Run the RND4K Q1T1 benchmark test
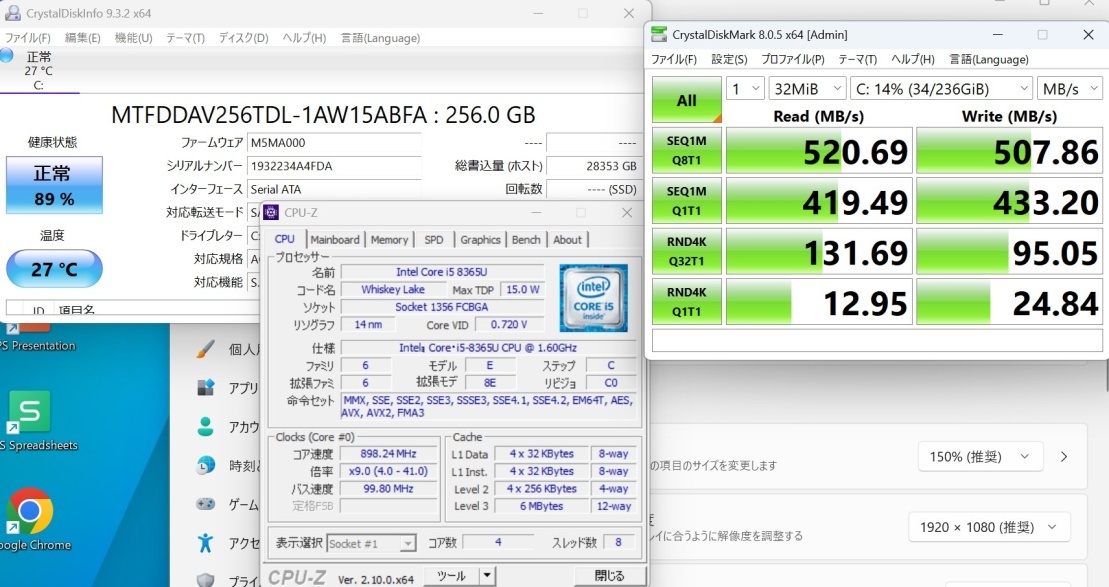This screenshot has width=1109, height=587. point(687,302)
